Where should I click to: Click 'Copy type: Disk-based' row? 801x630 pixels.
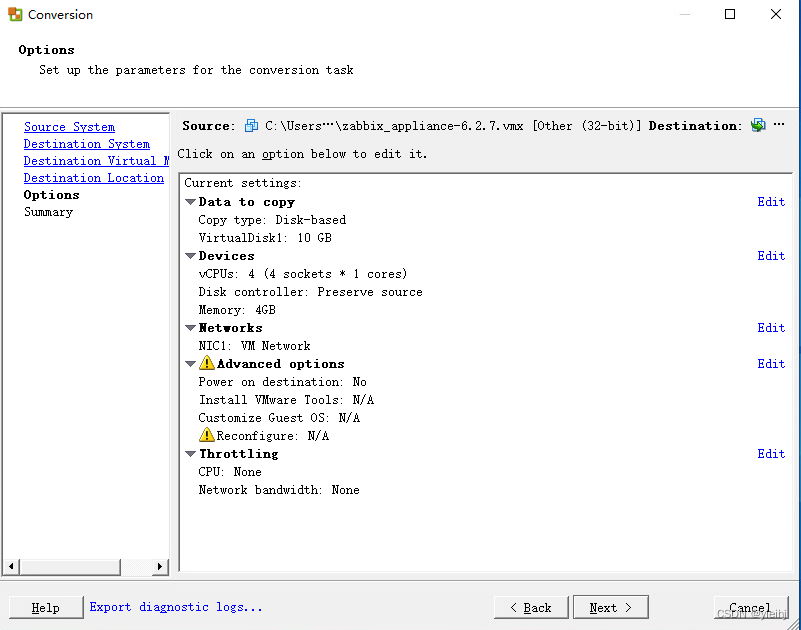(272, 220)
